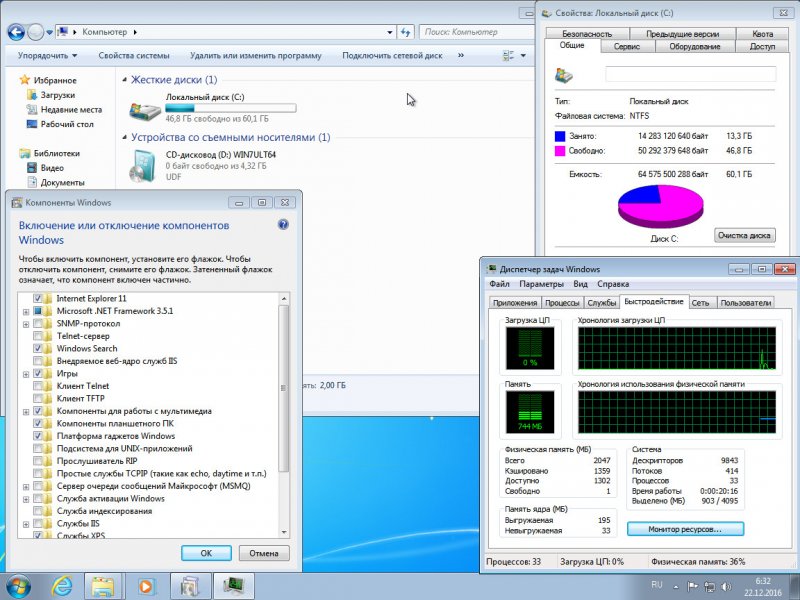Enable the Telnet-сервер checkbox
This screenshot has height=600, width=800.
[x=38, y=336]
